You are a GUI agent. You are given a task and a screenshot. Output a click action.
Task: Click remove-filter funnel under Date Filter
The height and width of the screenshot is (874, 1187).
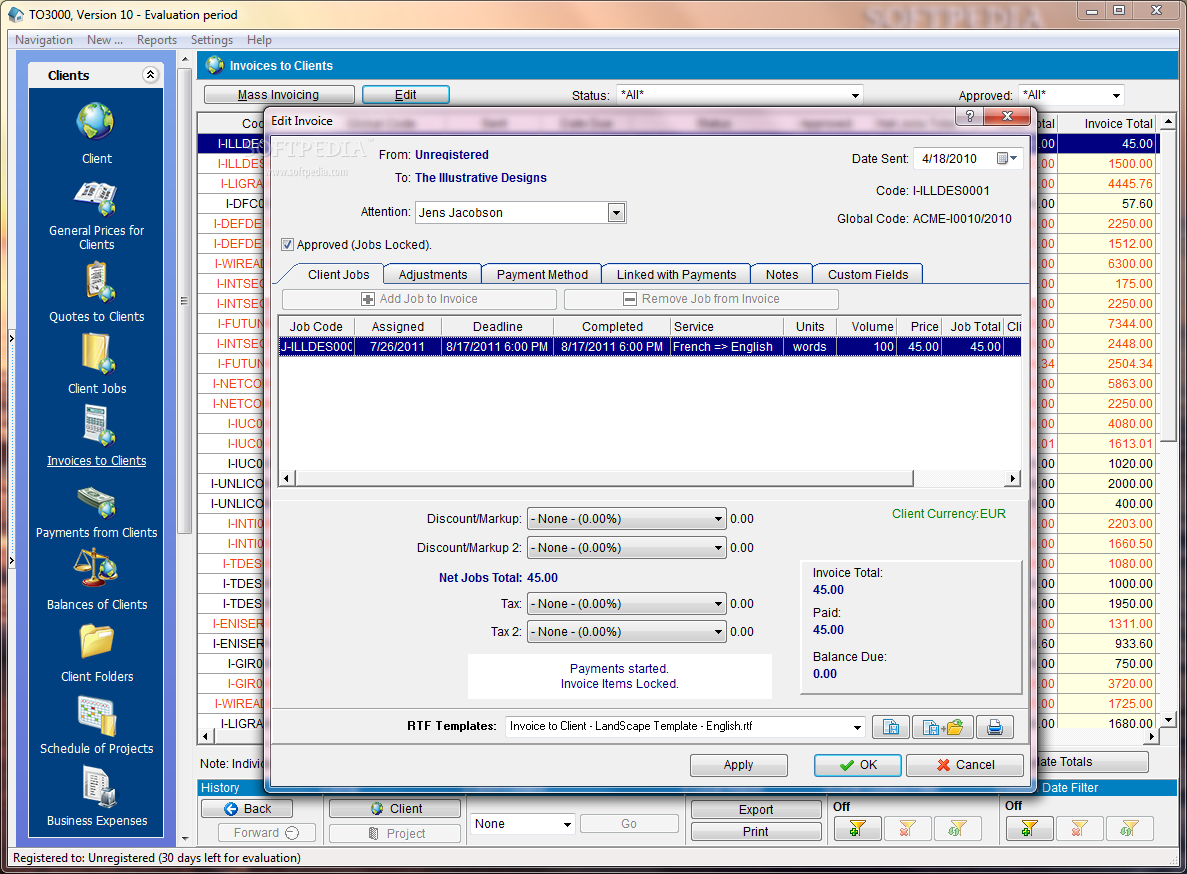[1080, 829]
